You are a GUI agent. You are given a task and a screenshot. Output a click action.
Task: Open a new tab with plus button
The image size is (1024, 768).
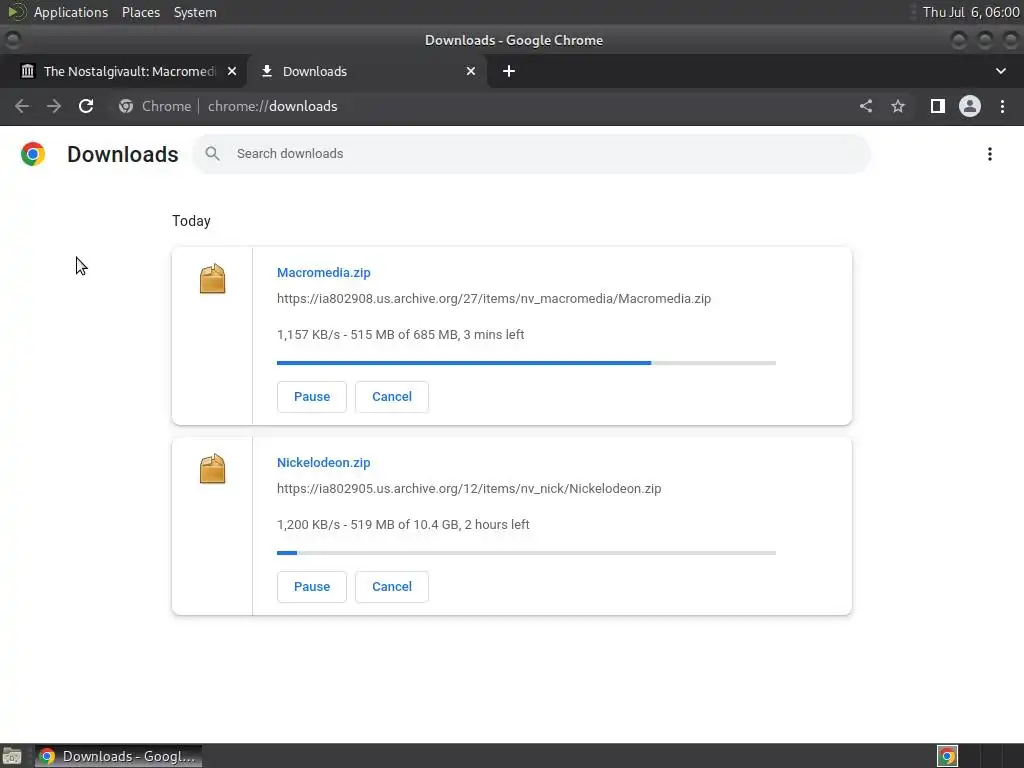[x=509, y=71]
